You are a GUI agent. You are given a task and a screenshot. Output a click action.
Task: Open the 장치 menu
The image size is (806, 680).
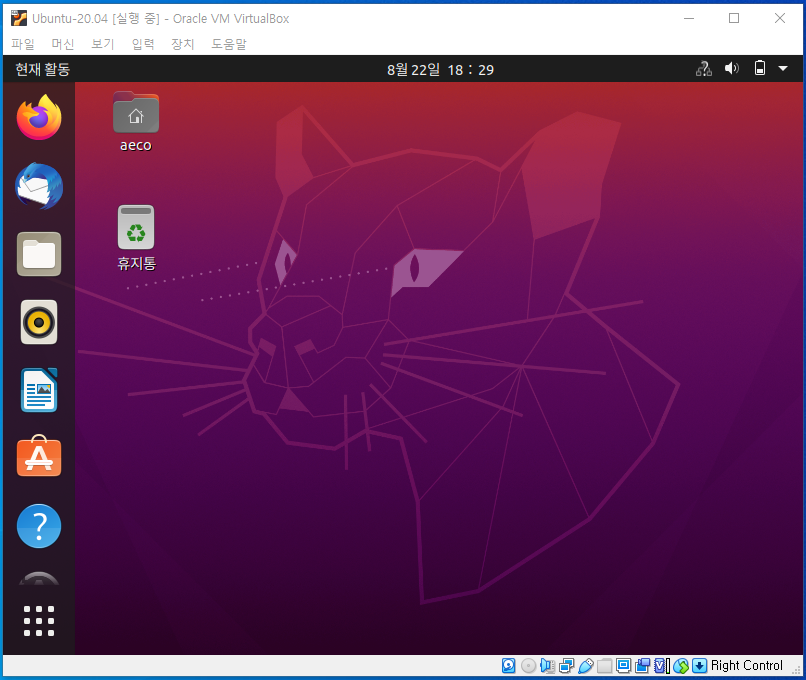[183, 44]
